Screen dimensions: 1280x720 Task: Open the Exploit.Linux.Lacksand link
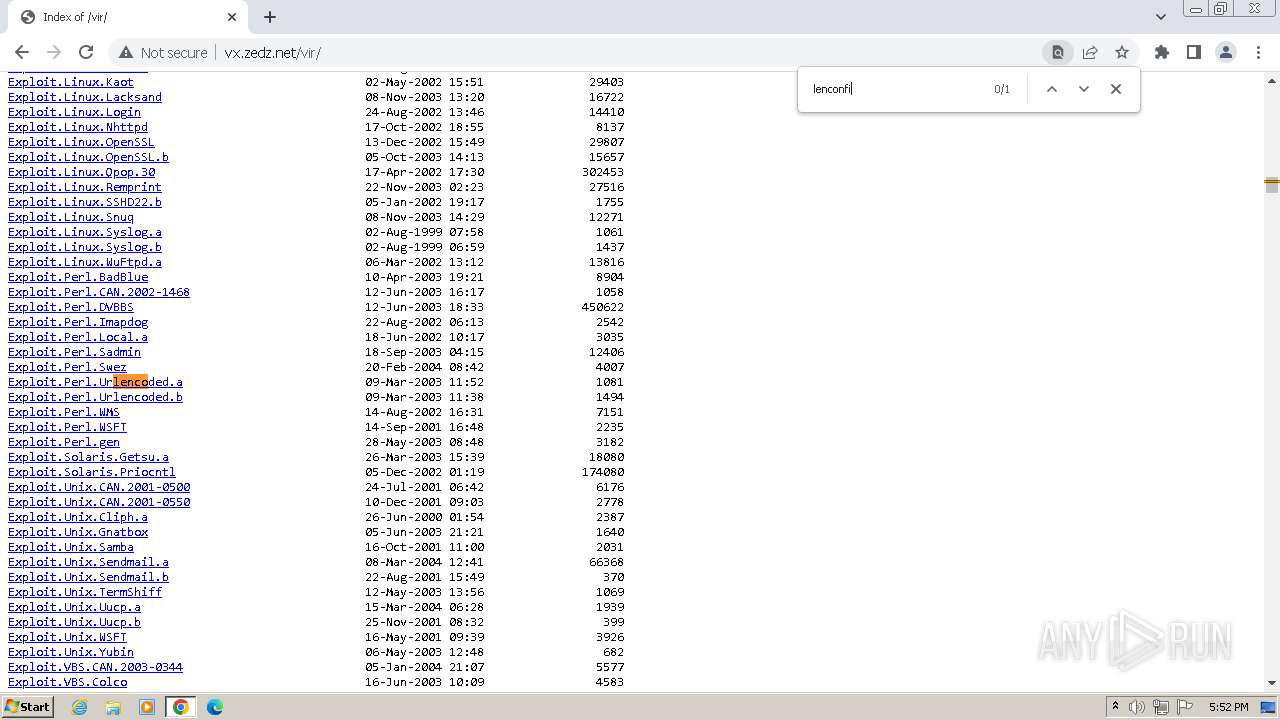[85, 97]
